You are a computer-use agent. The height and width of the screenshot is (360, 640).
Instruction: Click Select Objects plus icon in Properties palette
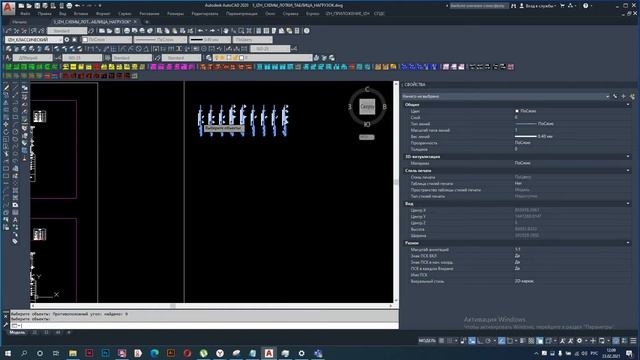[623, 96]
